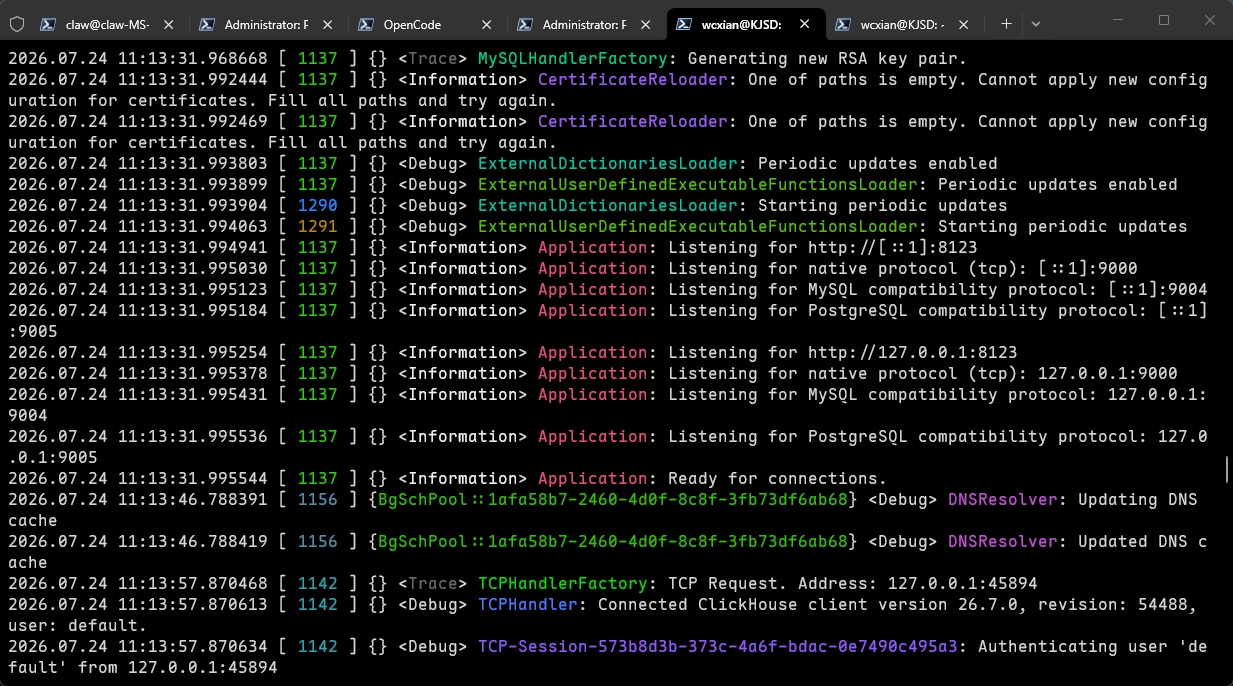
Task: Click the thread id "1290"
Action: (318, 206)
